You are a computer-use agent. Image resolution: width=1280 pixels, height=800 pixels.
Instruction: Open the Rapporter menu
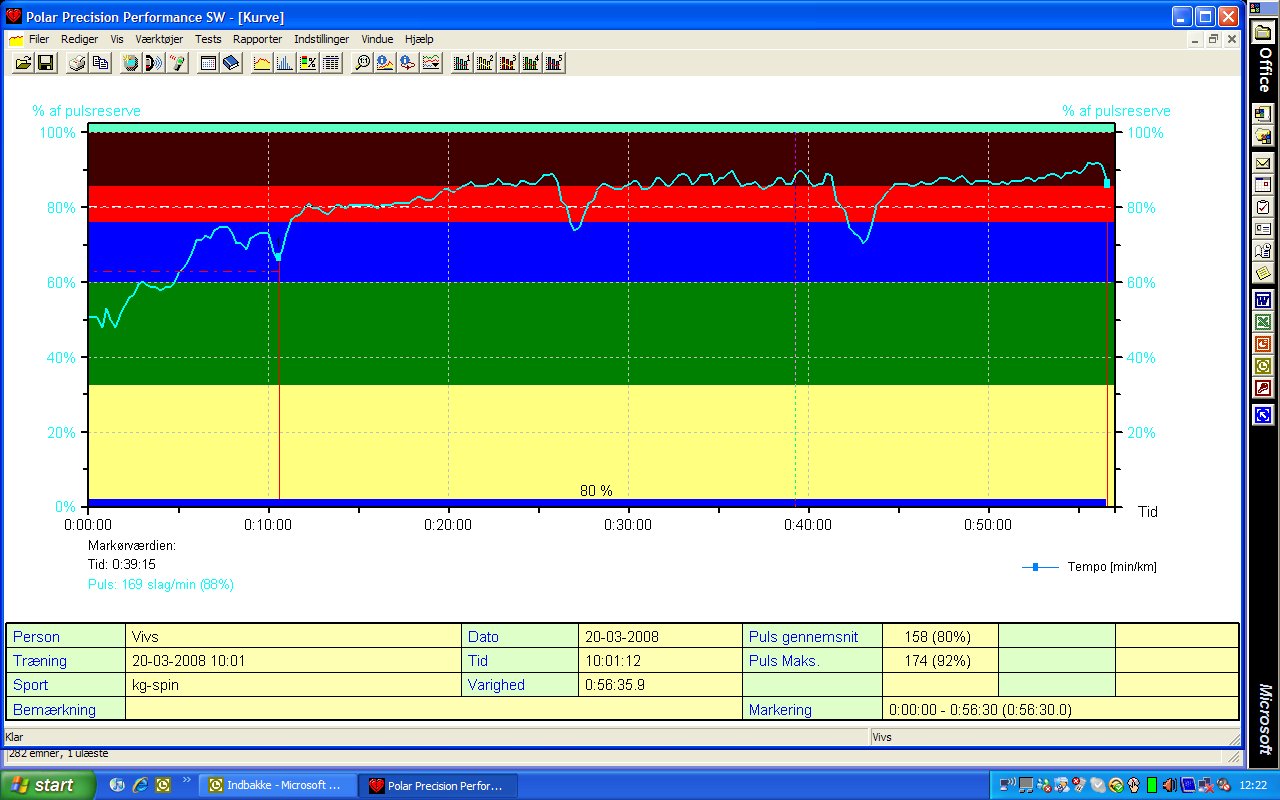(257, 39)
